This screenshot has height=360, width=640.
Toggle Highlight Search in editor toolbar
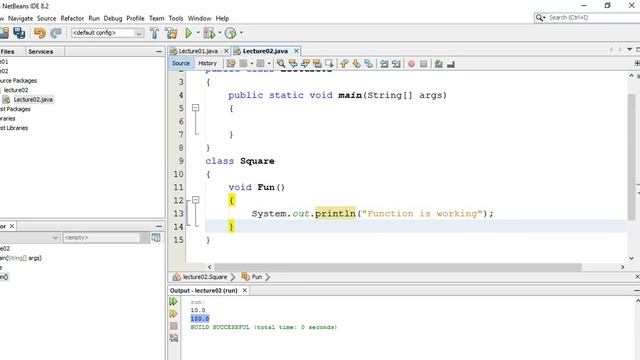pyautogui.click(x=317, y=63)
